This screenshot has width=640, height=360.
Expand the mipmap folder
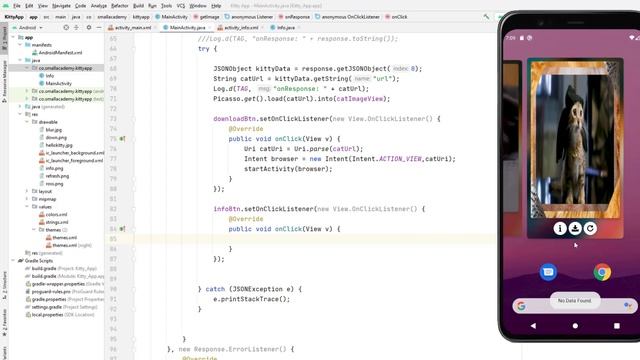point(27,199)
